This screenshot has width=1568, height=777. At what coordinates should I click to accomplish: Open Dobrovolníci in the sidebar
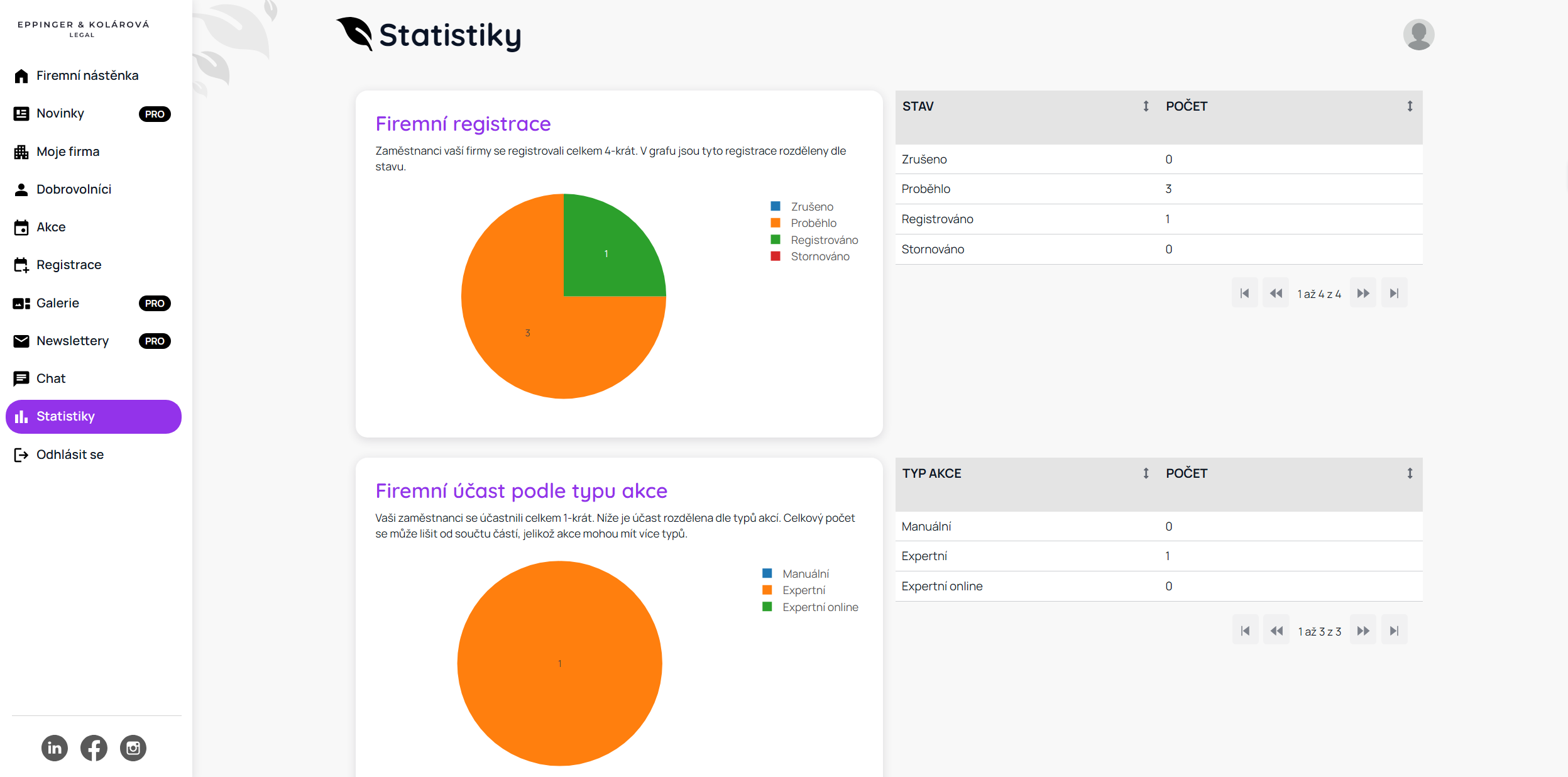tap(74, 189)
